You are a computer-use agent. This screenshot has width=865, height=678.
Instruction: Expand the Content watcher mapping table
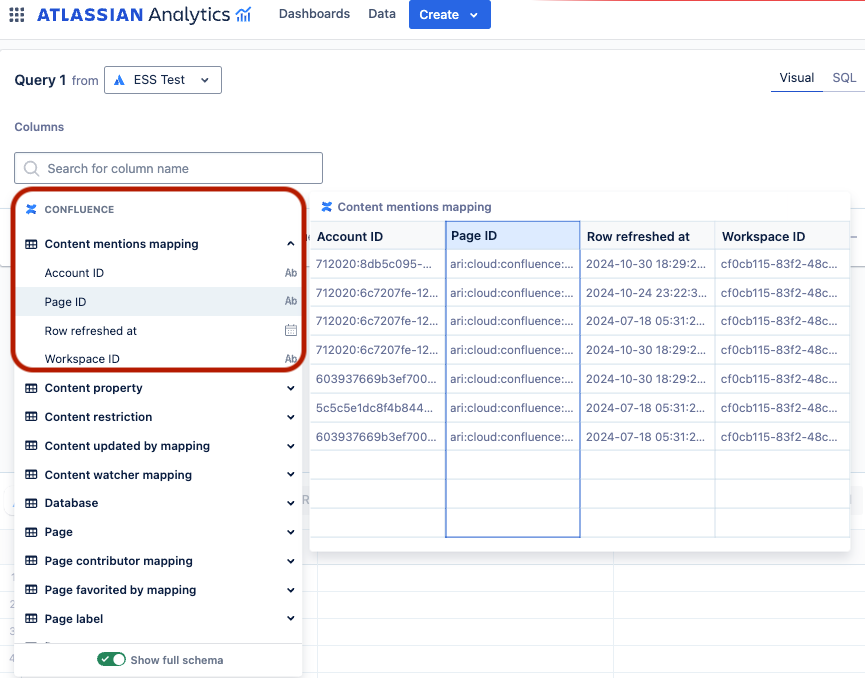[291, 474]
